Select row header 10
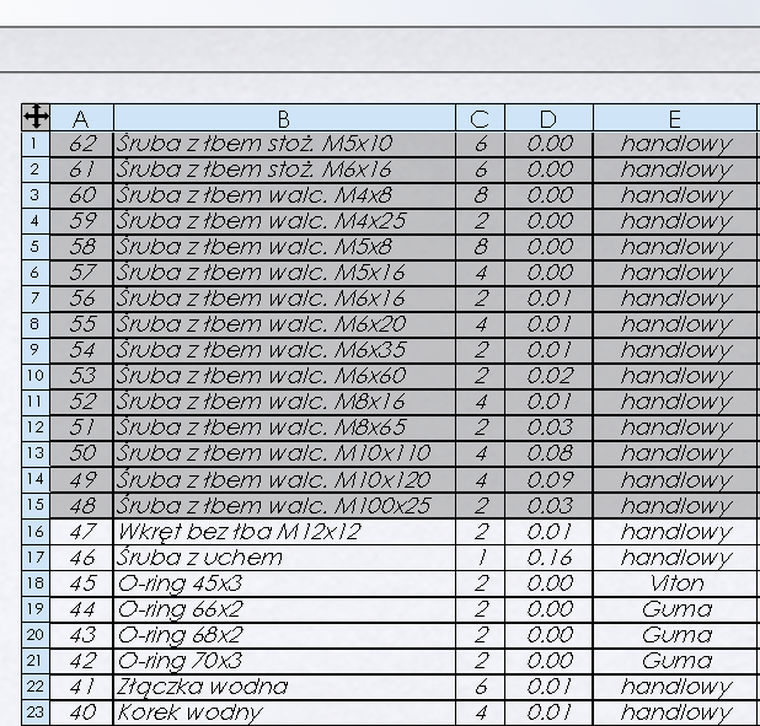This screenshot has width=760, height=726. click(35, 376)
